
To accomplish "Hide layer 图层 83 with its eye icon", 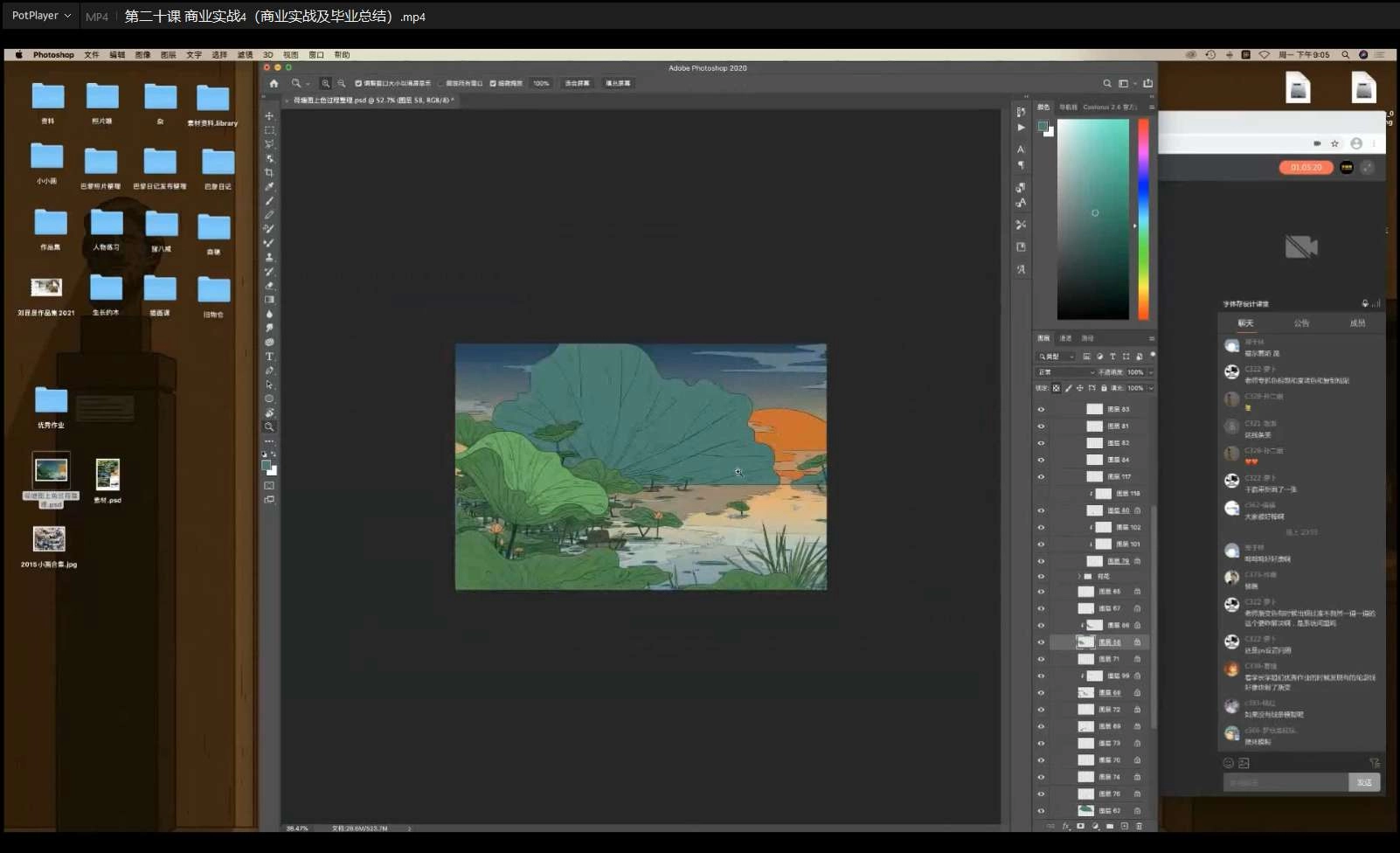I will (x=1041, y=409).
